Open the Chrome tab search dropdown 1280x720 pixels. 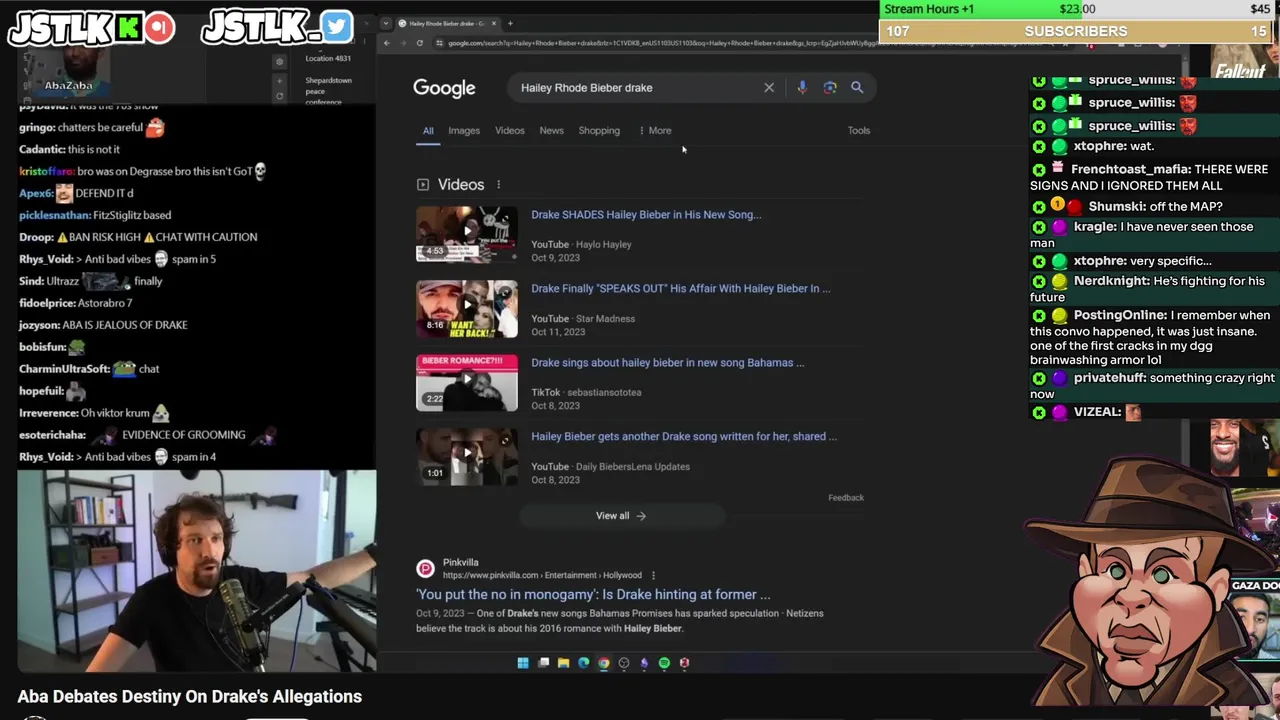[387, 23]
